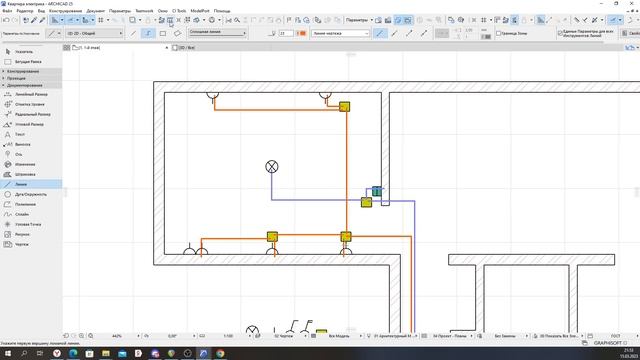This screenshot has height=360, width=640.
Task: Select the Fill (Штриховка) tool
Action: pos(31,174)
